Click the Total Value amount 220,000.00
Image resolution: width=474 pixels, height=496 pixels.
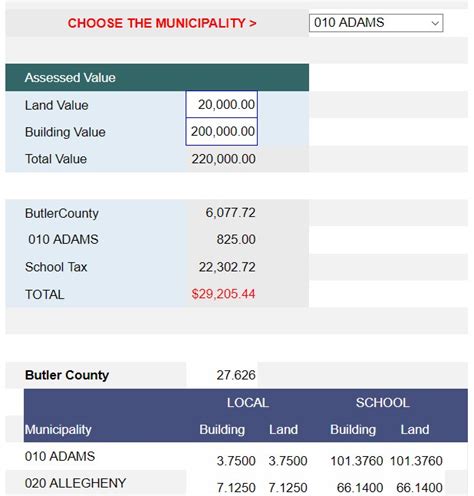coord(224,159)
